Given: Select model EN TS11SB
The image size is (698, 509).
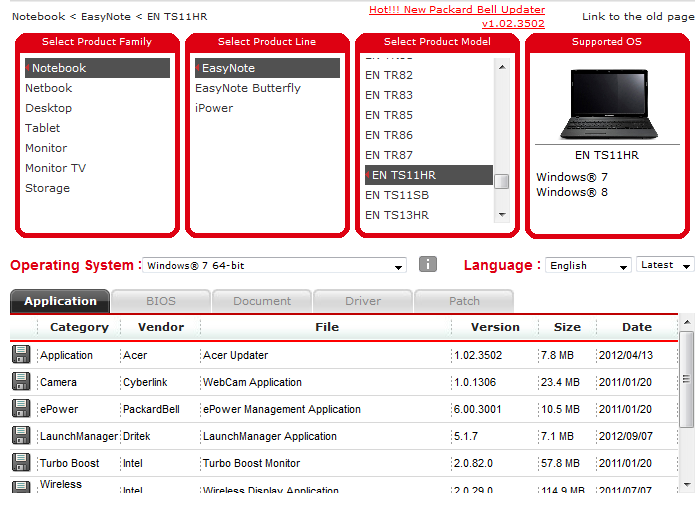Looking at the screenshot, I should click(397, 195).
